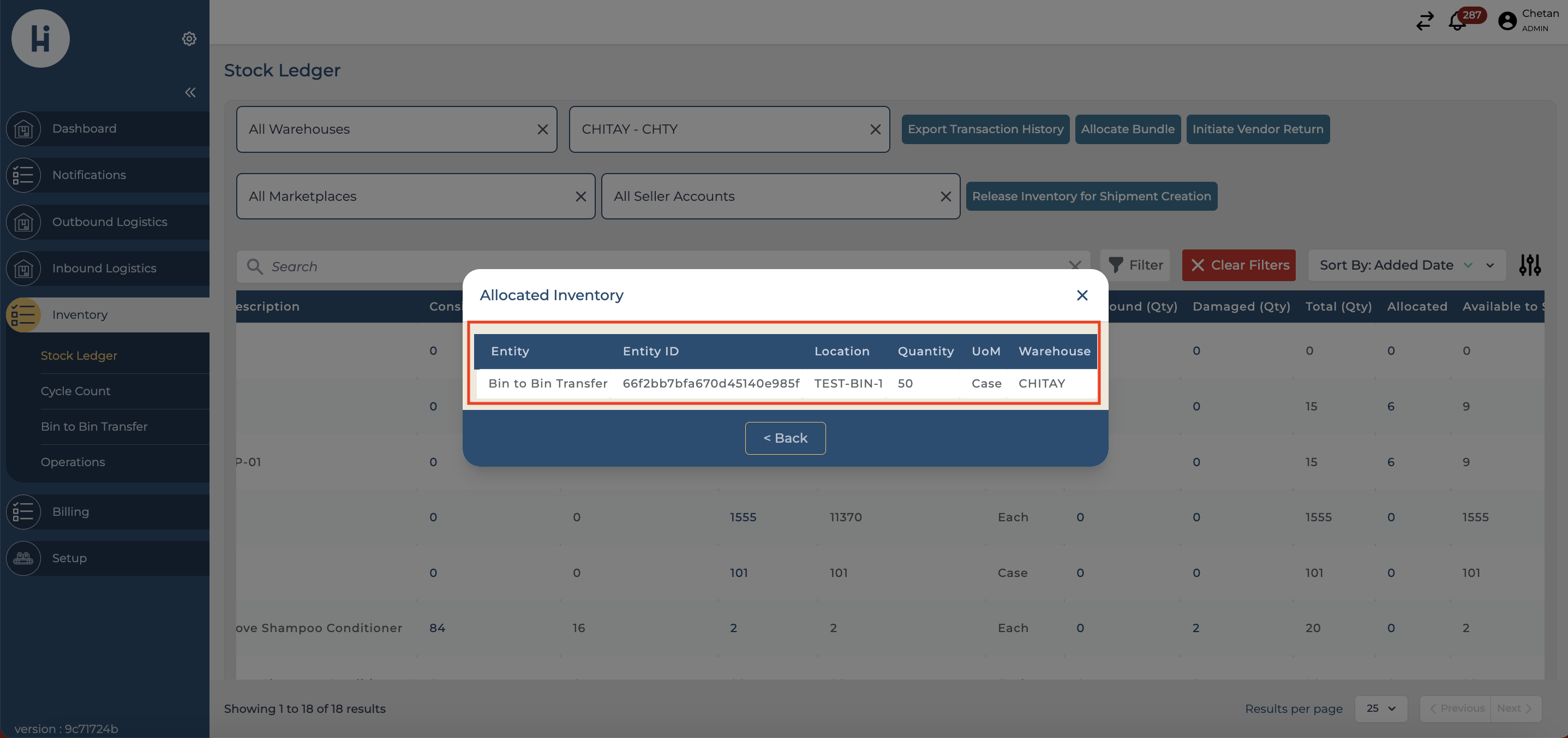Screen dimensions: 1568x738
Task: Click the swap arrows icon in header
Action: point(1425,21)
